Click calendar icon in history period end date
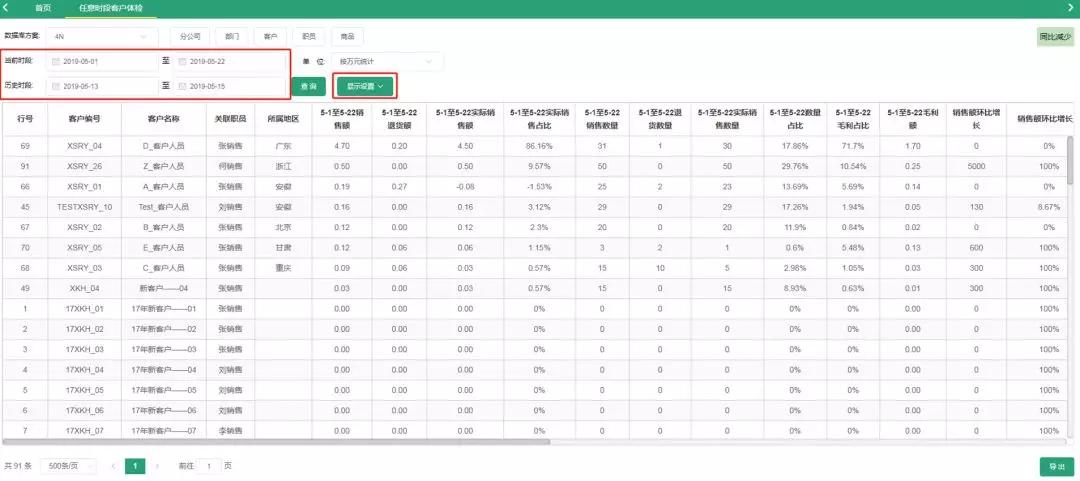This screenshot has height=481, width=1080. (x=183, y=86)
